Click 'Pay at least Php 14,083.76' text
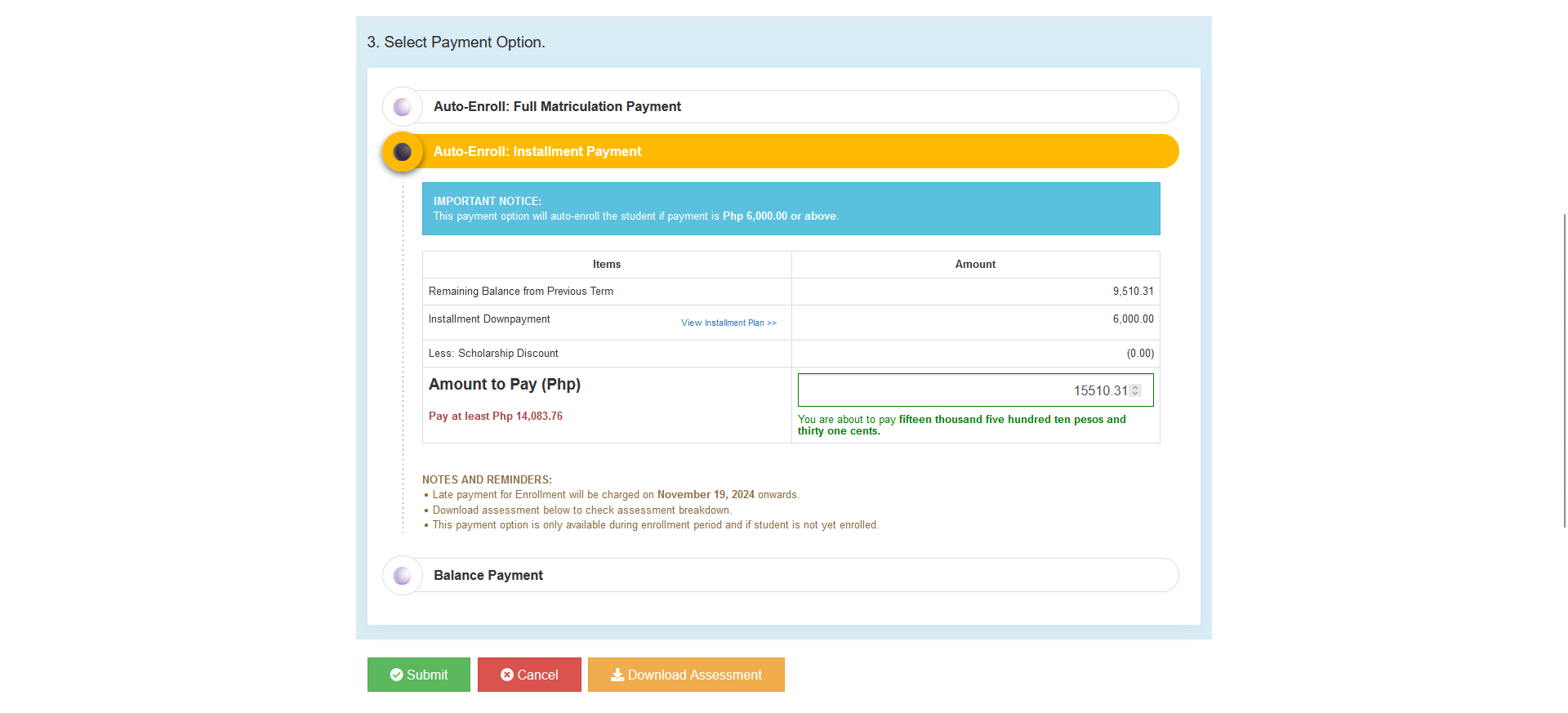Image resolution: width=1568 pixels, height=713 pixels. (496, 417)
